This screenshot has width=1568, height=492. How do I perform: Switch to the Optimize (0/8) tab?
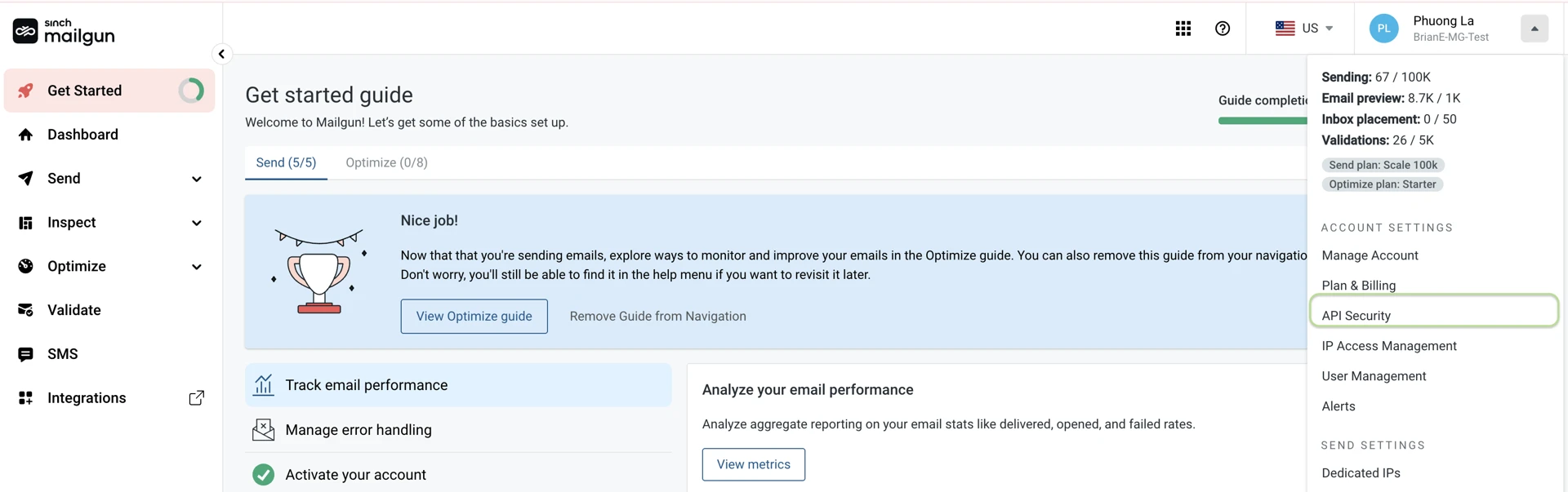386,162
